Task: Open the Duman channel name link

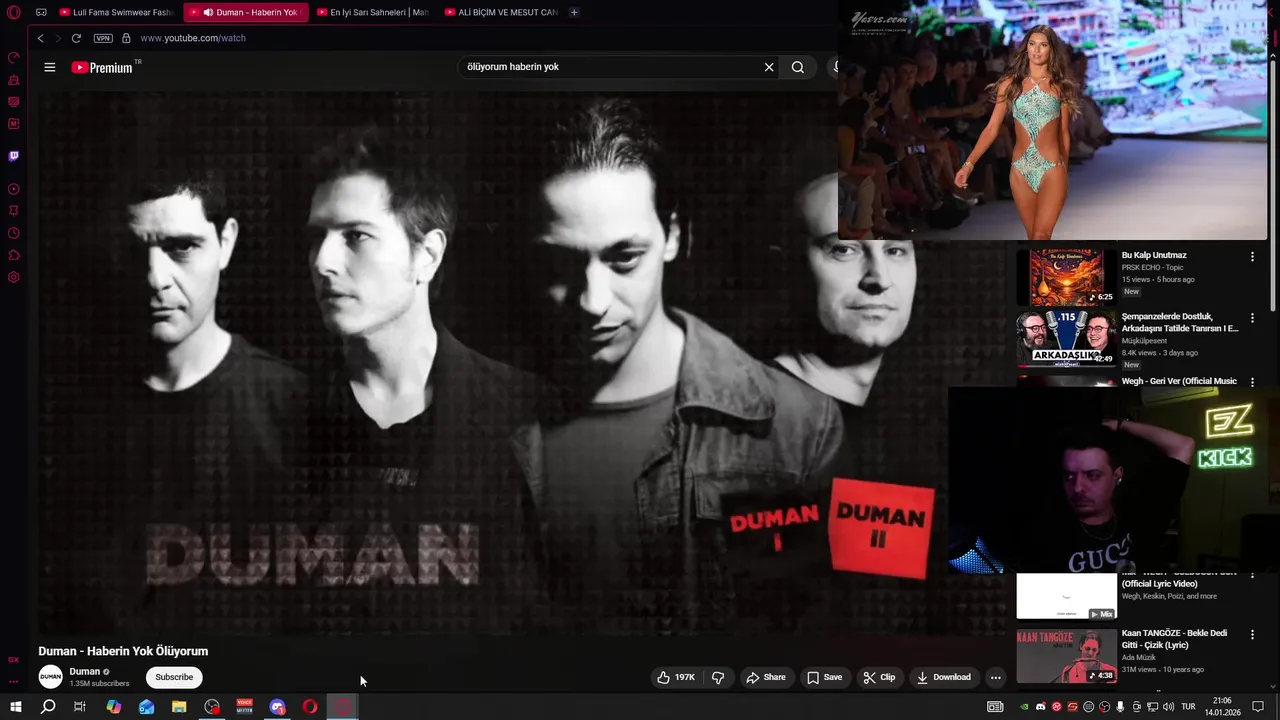Action: point(85,672)
